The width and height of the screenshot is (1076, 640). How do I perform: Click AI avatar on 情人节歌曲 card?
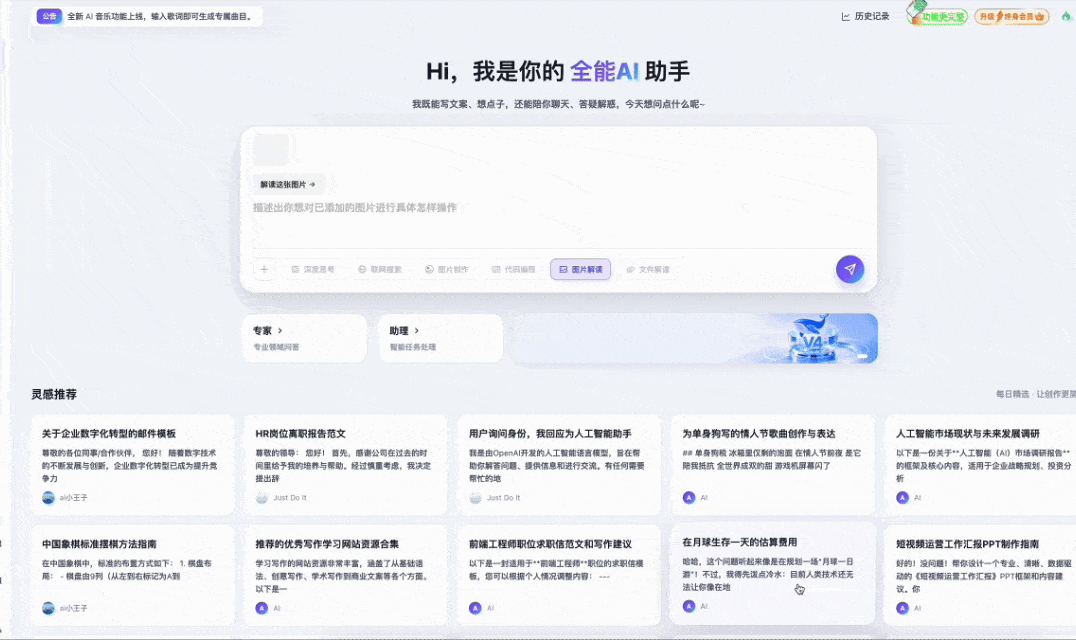click(689, 497)
